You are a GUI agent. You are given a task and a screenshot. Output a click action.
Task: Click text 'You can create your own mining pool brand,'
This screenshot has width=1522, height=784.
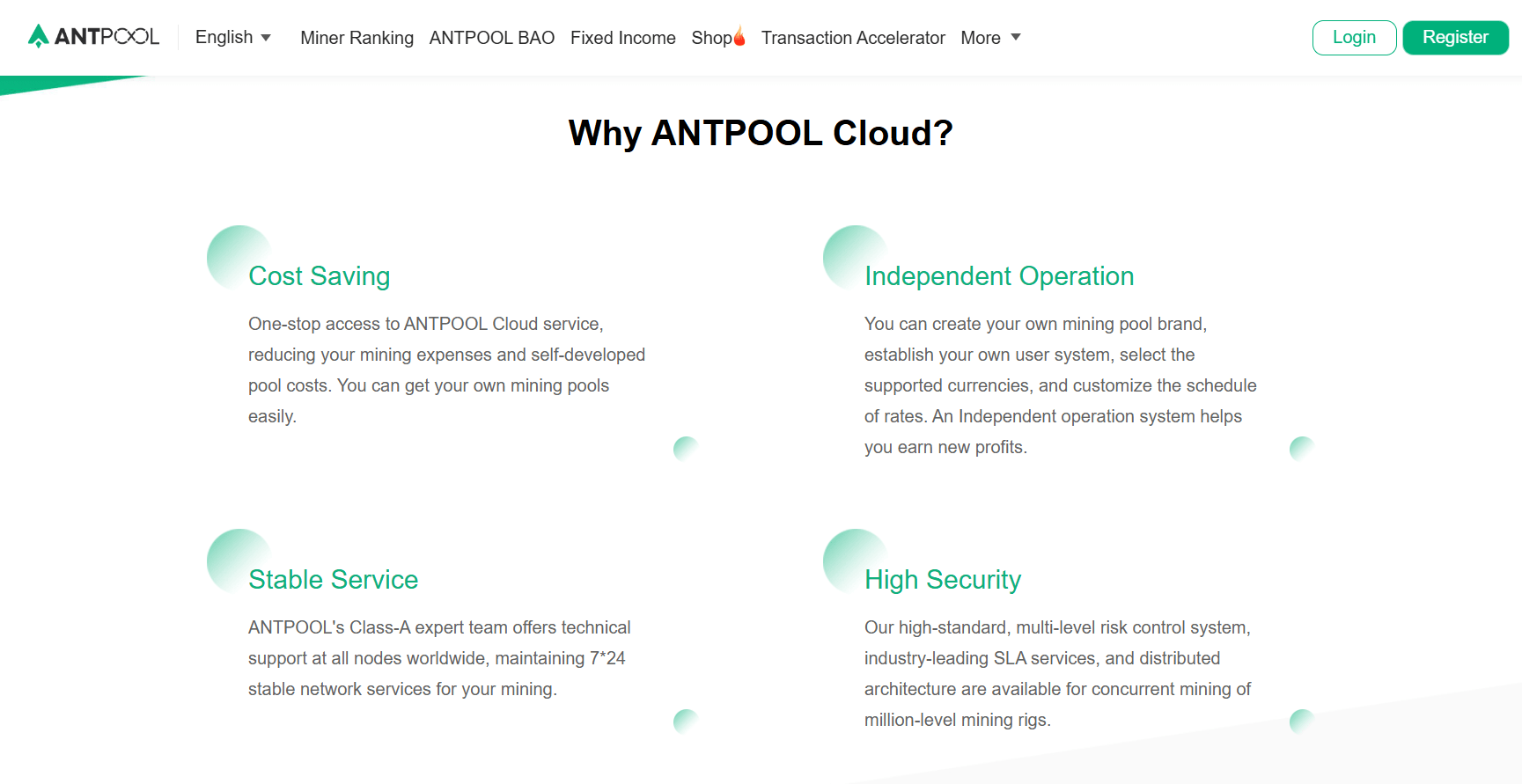point(1035,324)
